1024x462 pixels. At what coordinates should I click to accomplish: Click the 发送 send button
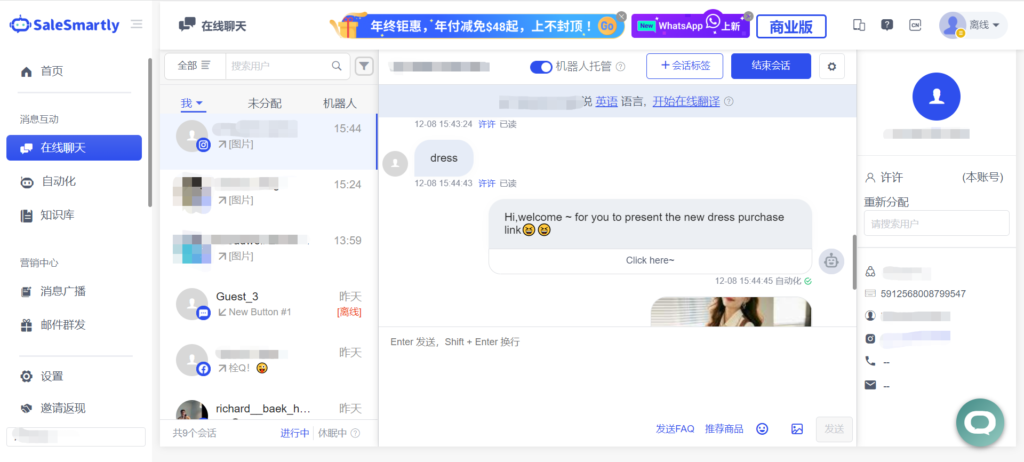coord(834,429)
